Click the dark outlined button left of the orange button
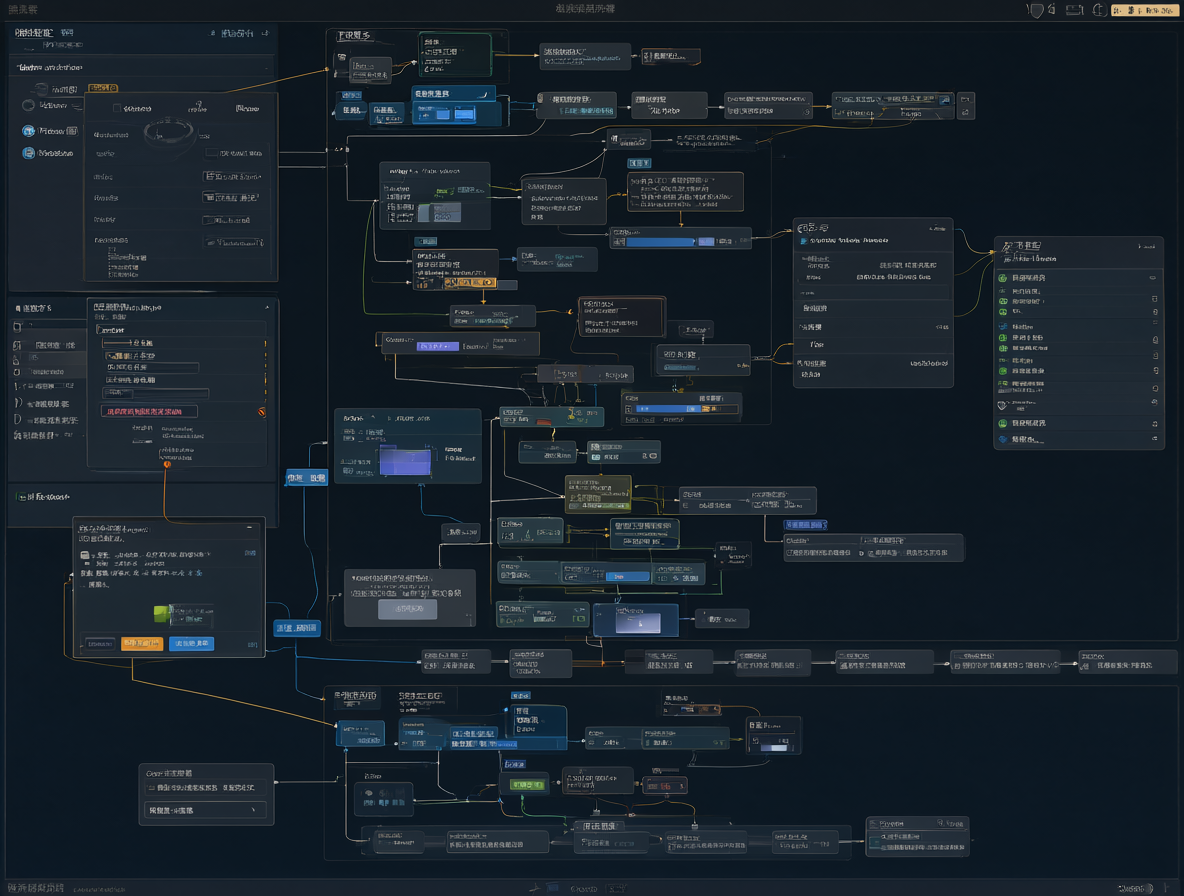 [x=100, y=643]
